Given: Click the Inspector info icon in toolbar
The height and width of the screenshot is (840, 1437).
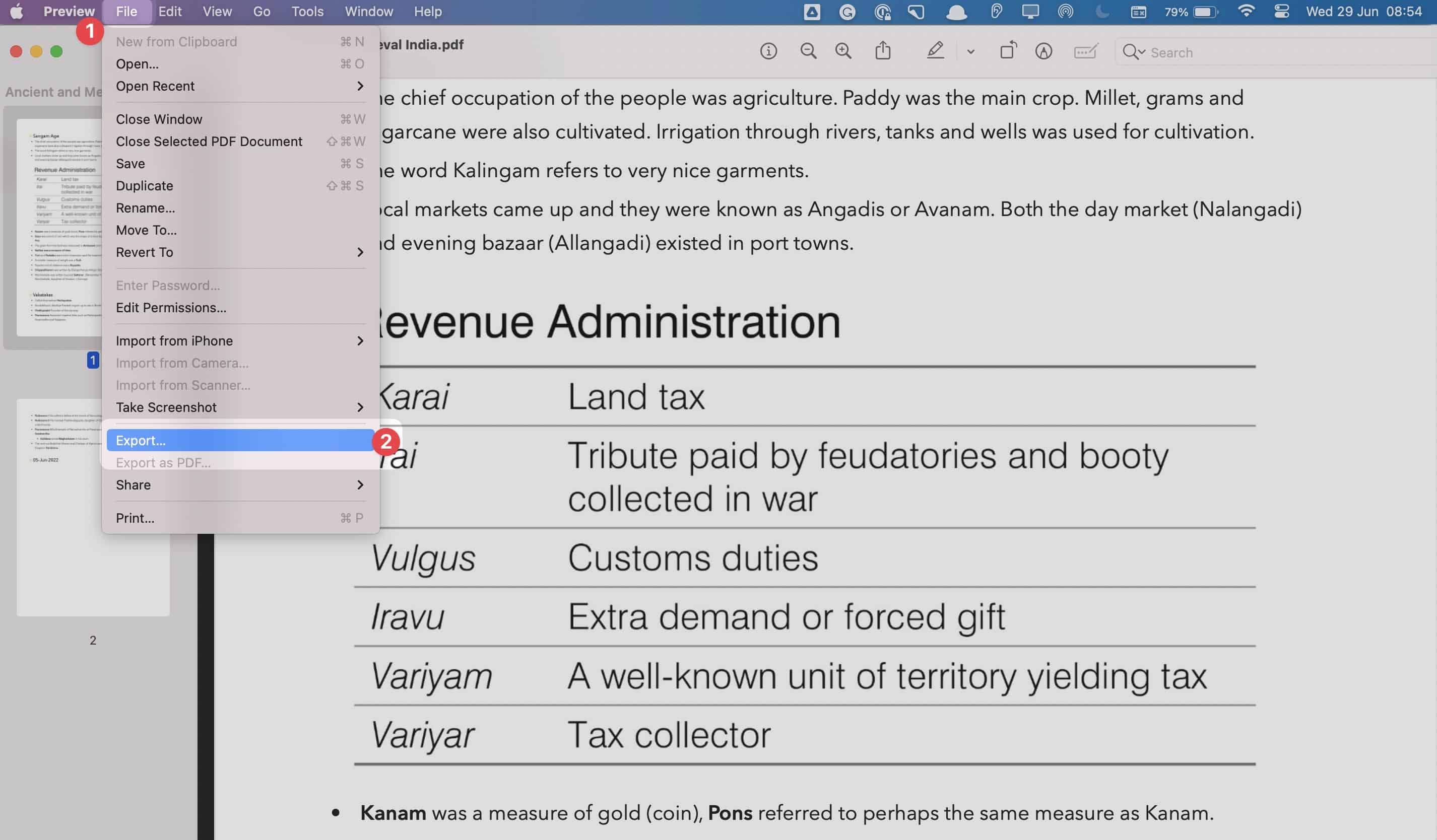Looking at the screenshot, I should coord(768,51).
